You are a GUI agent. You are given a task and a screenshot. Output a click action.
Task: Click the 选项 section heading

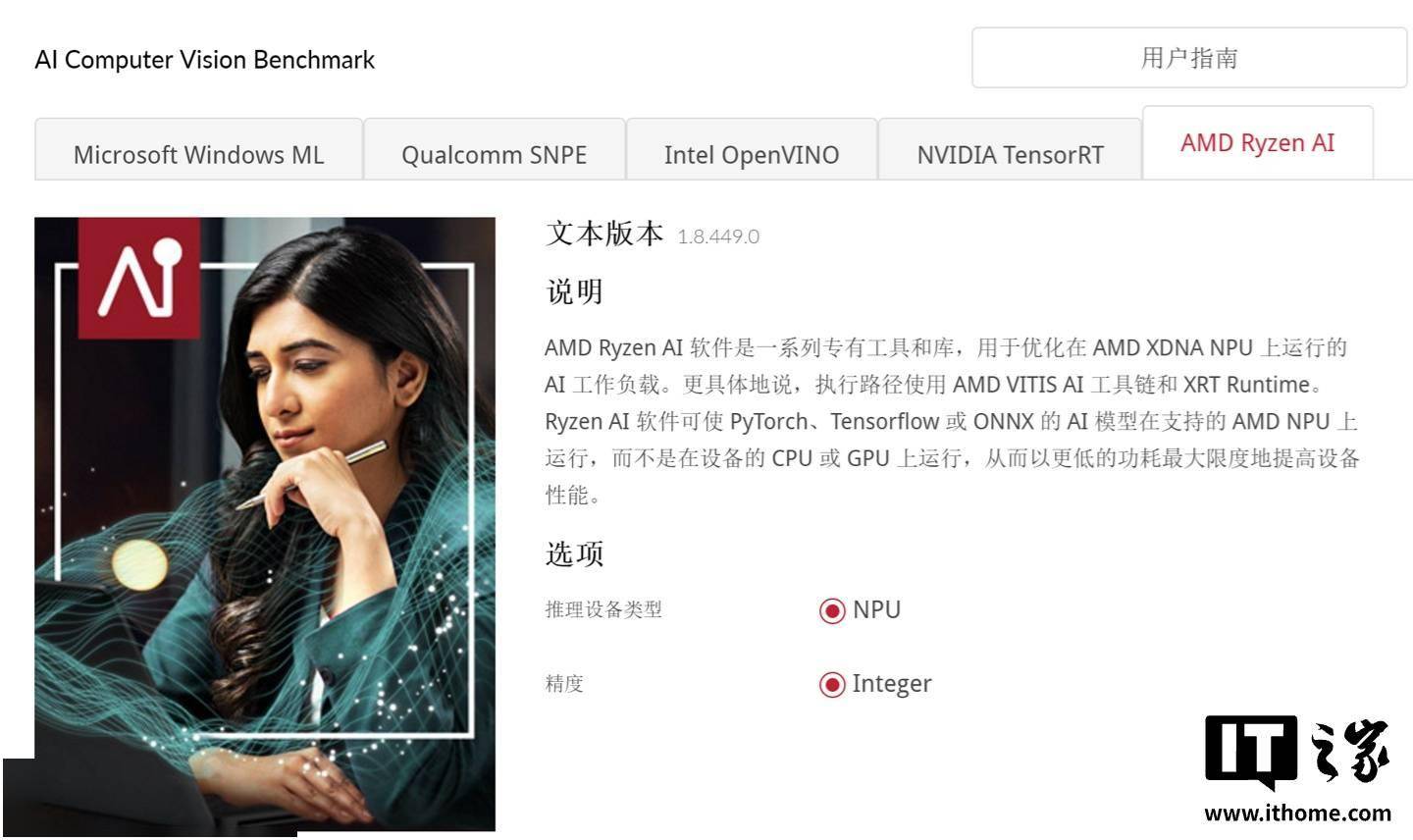coord(574,553)
